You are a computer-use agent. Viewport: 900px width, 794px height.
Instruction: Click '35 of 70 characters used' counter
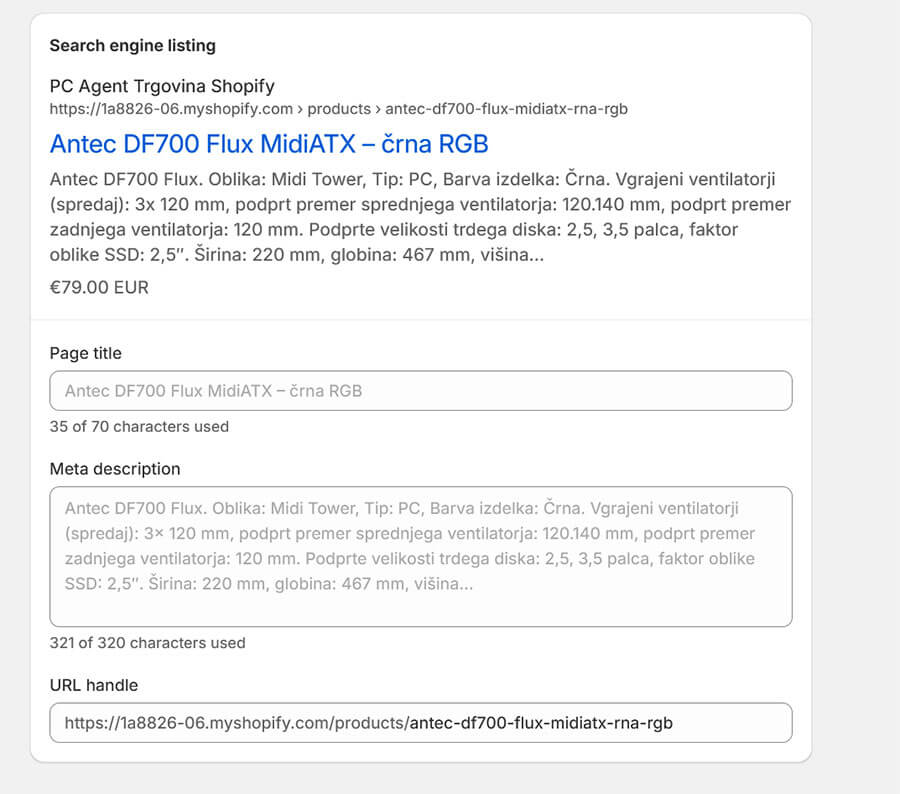click(x=139, y=427)
